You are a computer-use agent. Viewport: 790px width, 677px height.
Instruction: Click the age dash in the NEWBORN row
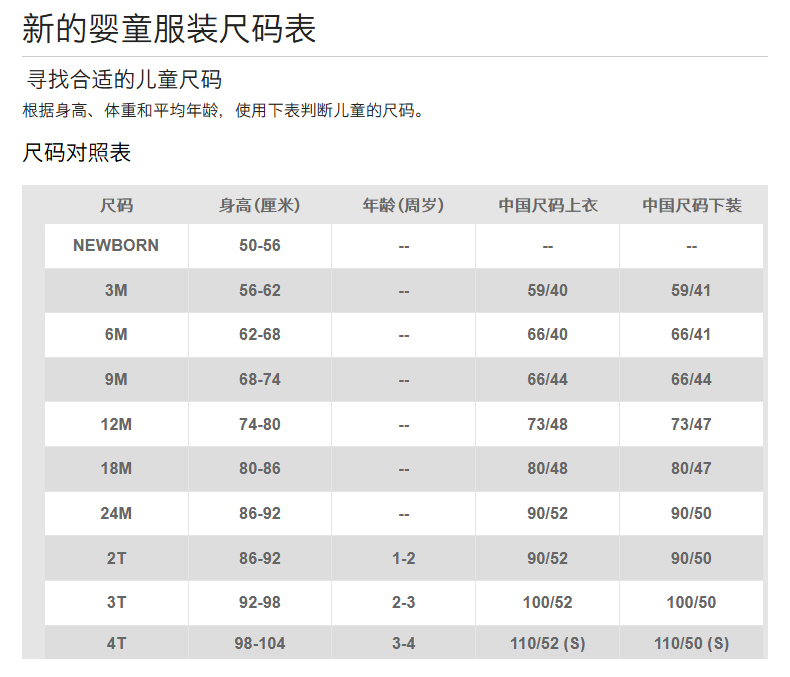tap(404, 247)
